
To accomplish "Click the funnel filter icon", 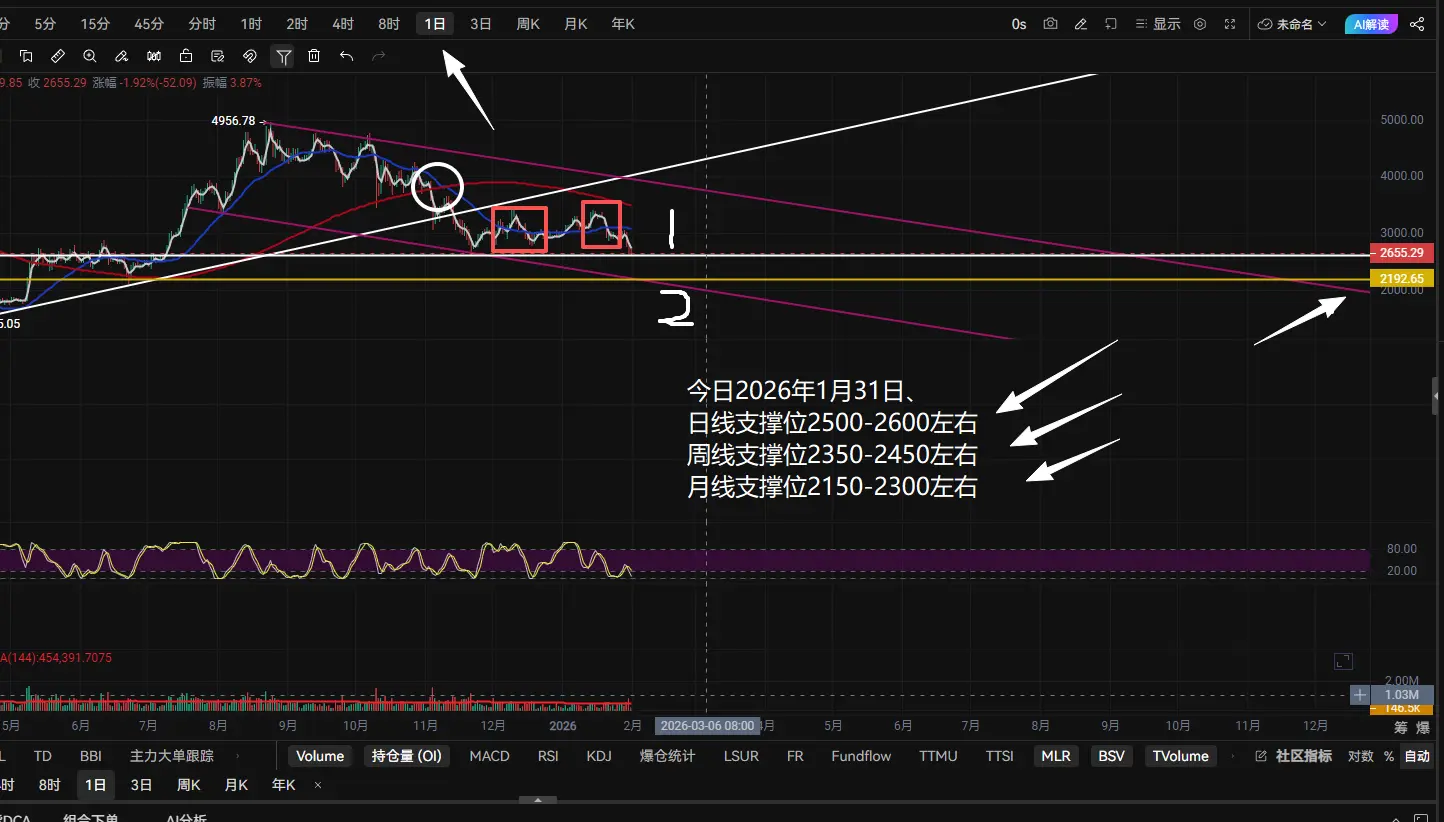I will point(284,57).
